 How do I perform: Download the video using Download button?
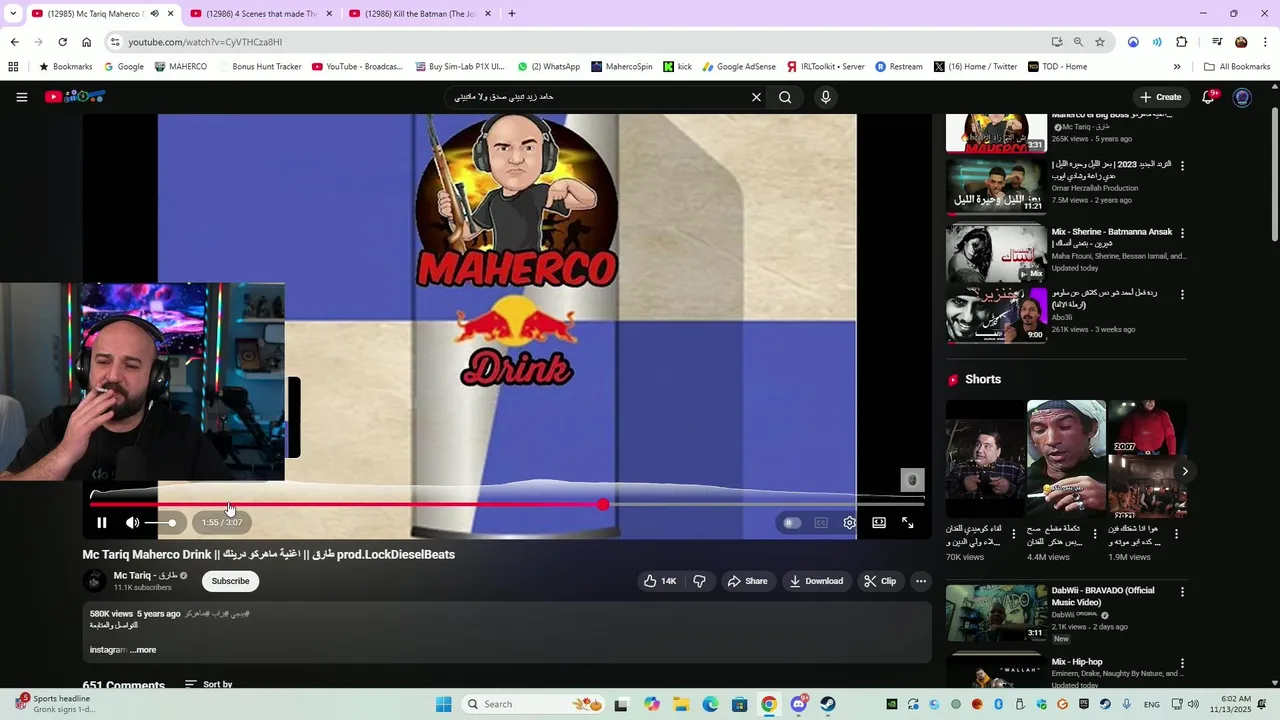(816, 581)
